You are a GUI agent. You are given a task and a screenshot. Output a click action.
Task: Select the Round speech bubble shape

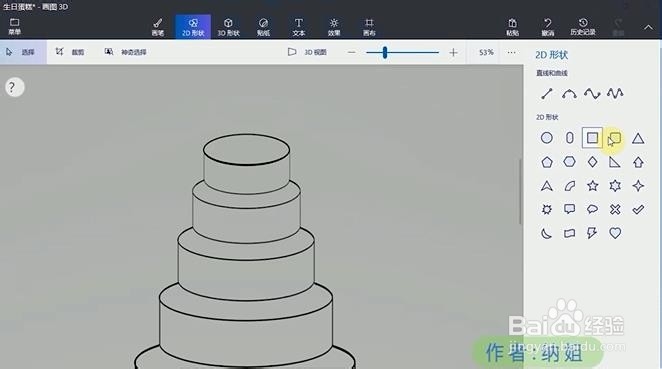pyautogui.click(x=592, y=209)
